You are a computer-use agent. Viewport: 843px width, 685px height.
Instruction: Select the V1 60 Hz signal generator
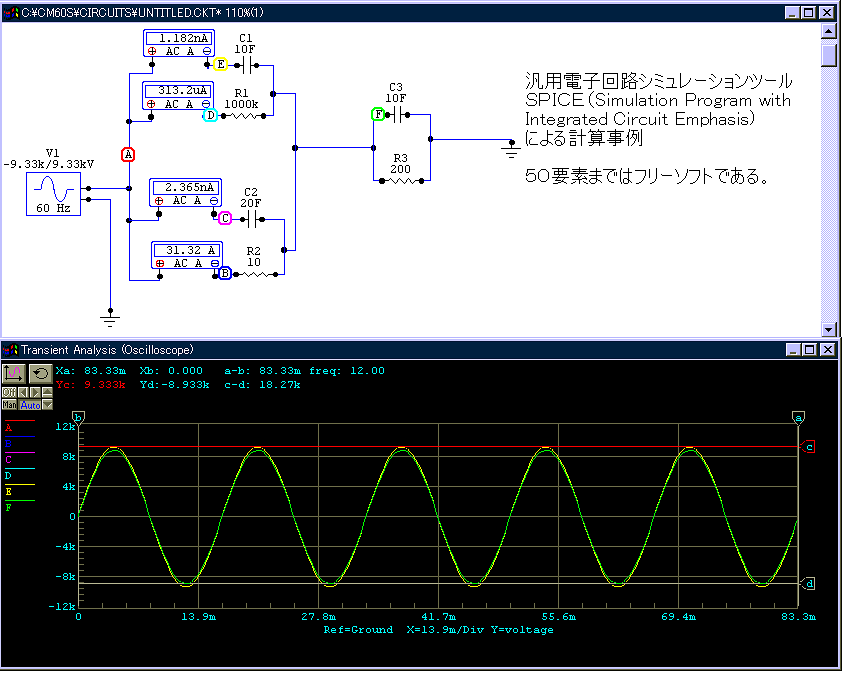pos(53,193)
